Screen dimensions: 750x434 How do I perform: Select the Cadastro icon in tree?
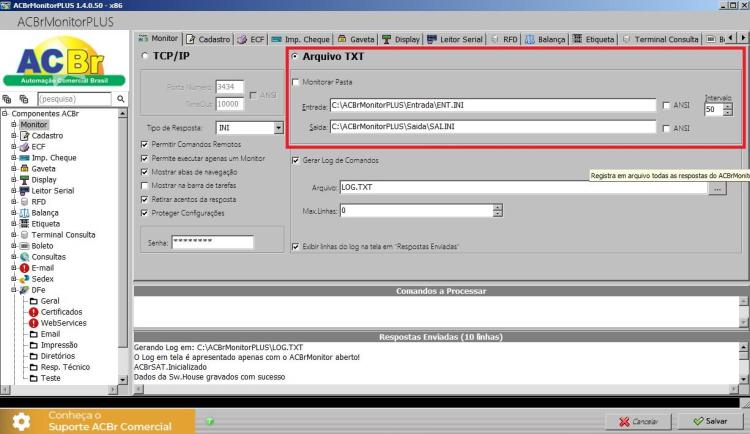tap(24, 136)
